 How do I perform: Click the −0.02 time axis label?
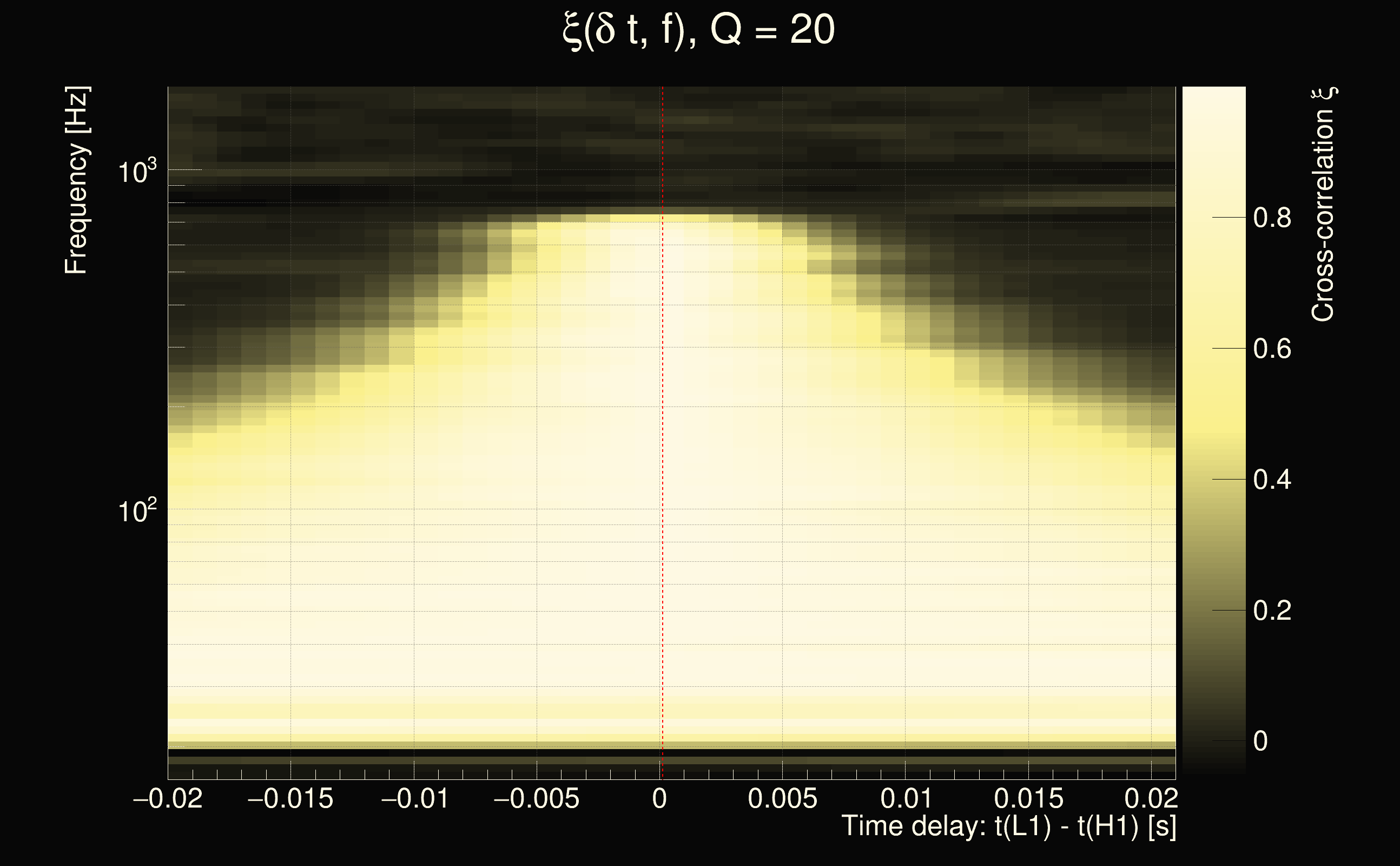(168, 798)
